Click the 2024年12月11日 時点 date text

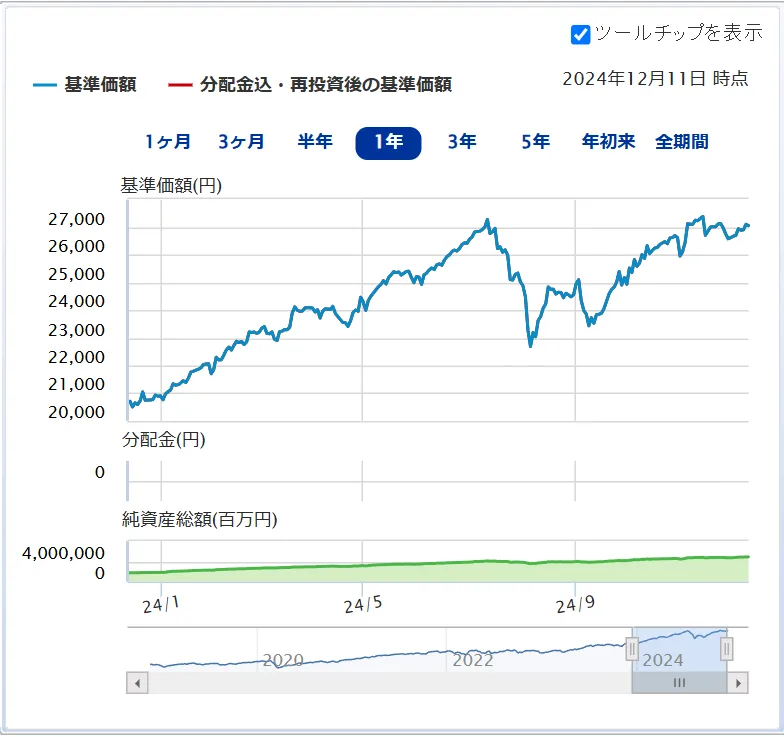tap(655, 78)
